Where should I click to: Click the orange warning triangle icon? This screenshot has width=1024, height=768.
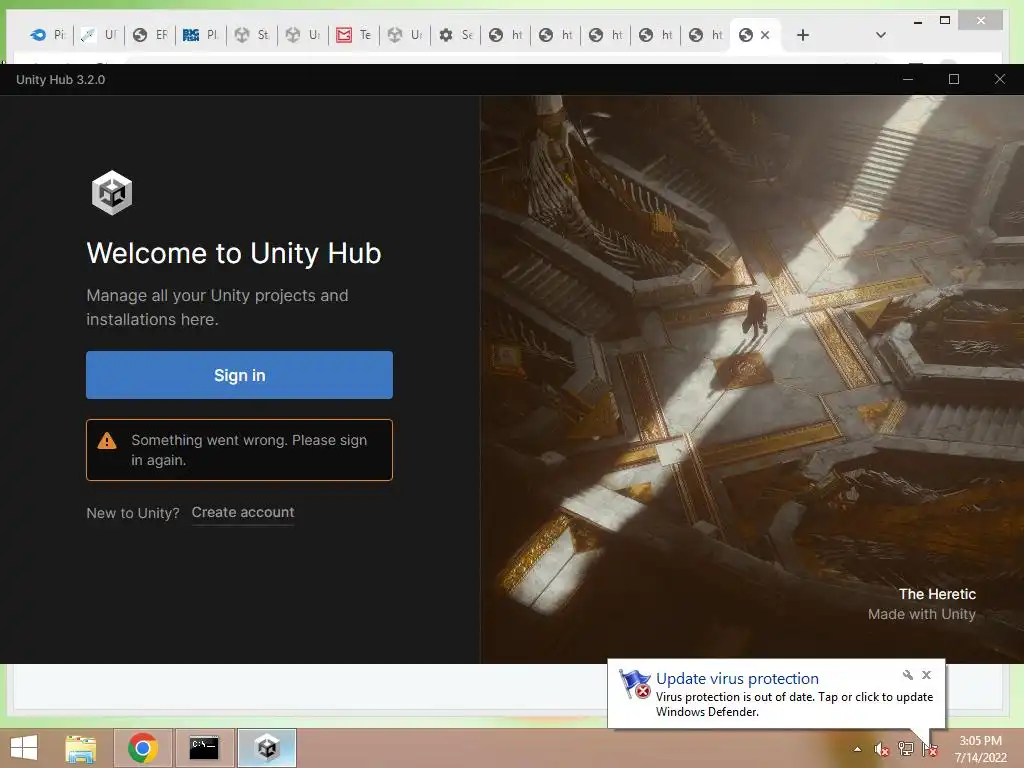click(x=107, y=441)
